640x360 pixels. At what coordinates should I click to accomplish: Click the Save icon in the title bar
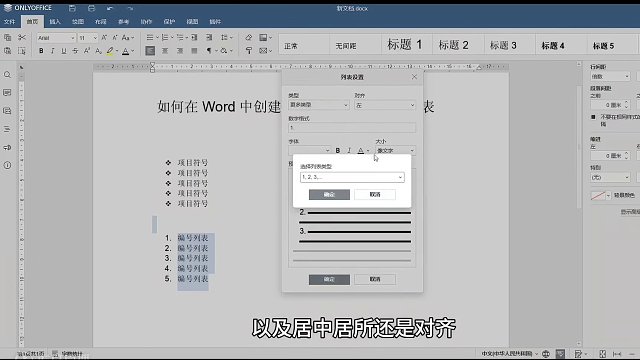tap(72, 8)
